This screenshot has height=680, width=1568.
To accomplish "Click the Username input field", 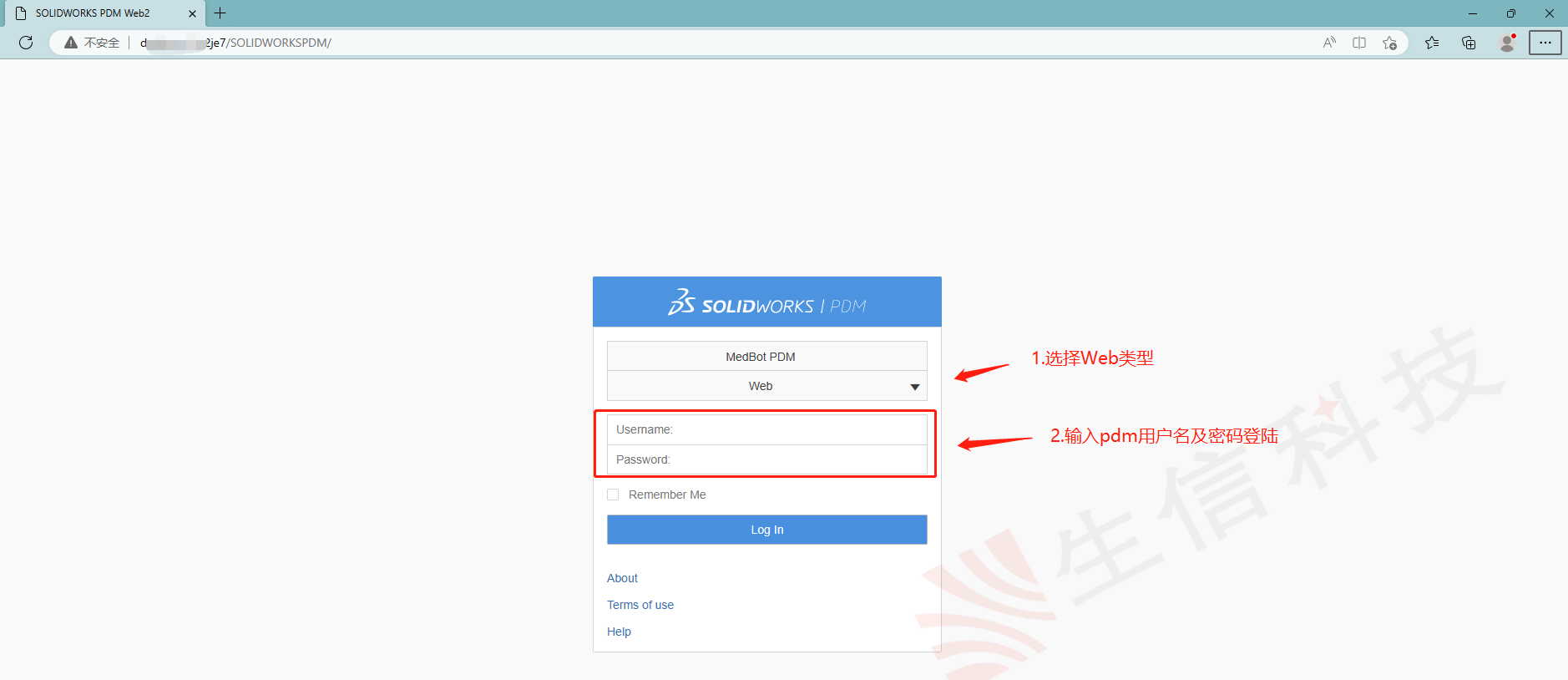I will [x=766, y=429].
